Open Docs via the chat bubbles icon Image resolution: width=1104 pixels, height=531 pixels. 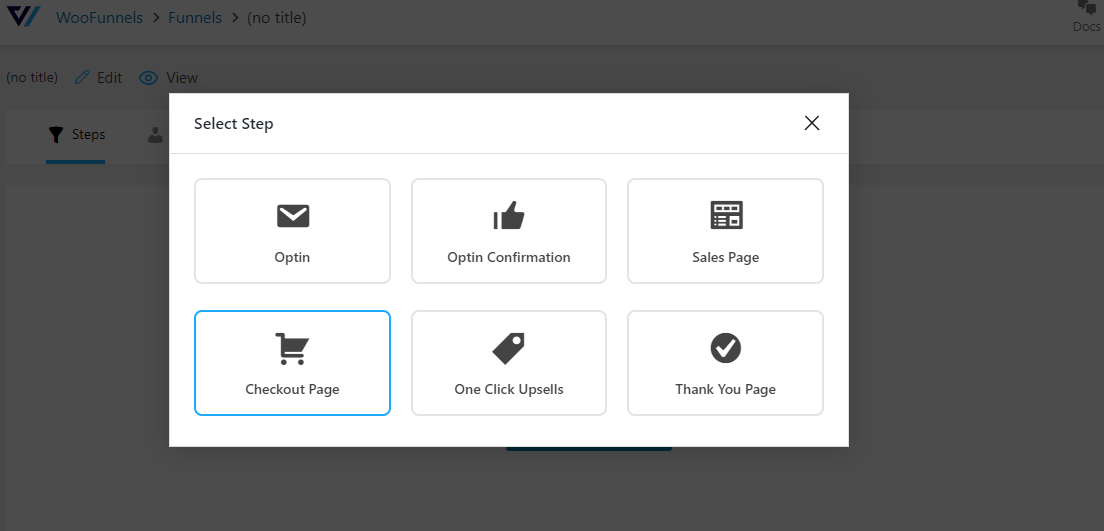[x=1087, y=7]
